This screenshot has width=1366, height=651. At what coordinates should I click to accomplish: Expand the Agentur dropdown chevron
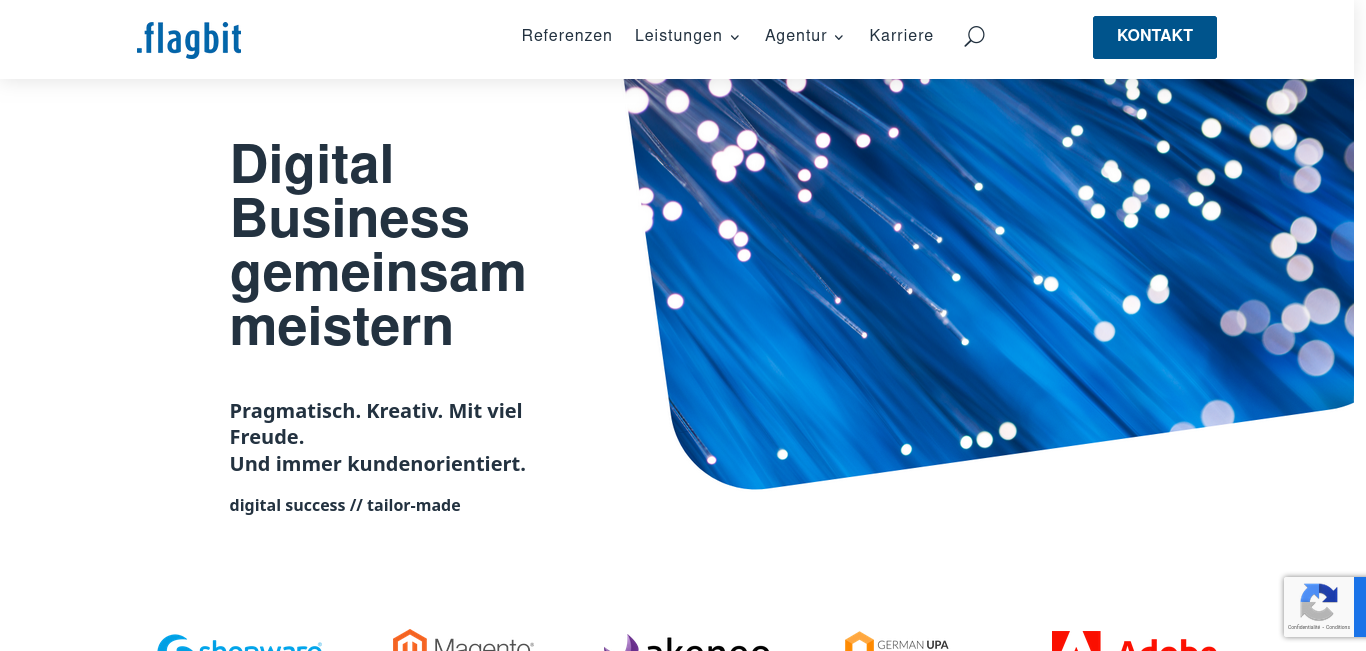[839, 37]
